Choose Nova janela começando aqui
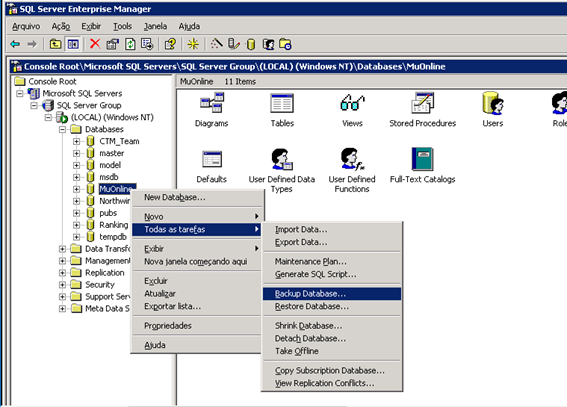The width and height of the screenshot is (567, 407). pos(196,262)
